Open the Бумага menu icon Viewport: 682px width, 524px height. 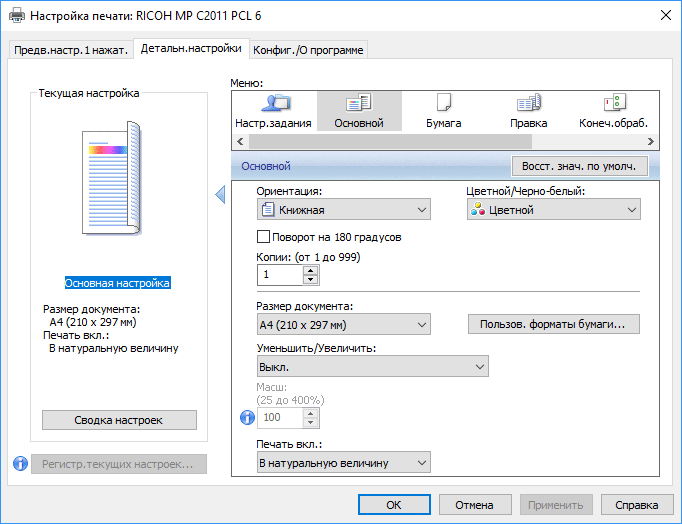tap(444, 111)
